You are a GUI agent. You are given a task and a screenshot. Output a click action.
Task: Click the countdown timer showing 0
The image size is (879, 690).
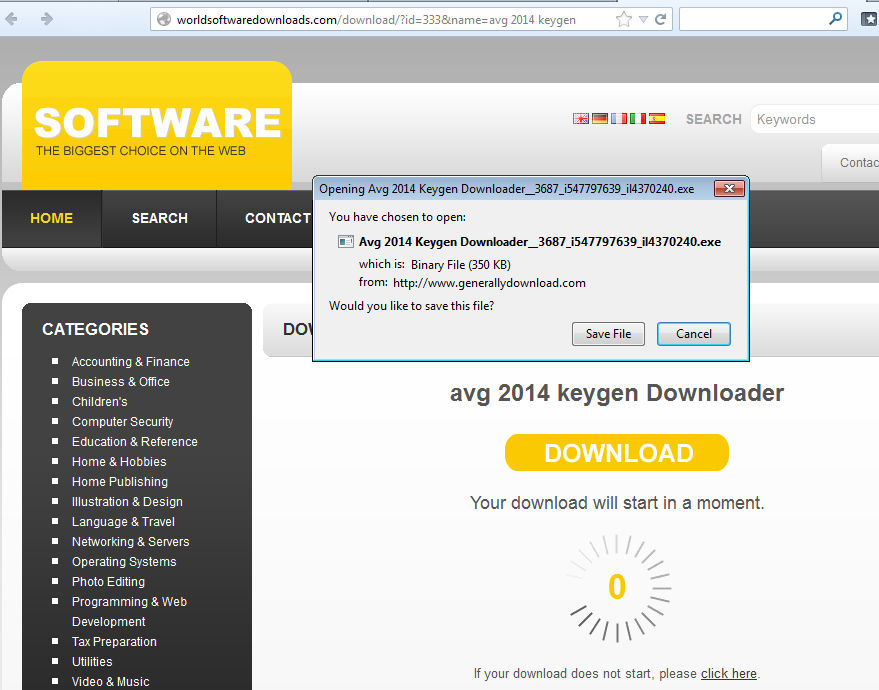click(617, 587)
